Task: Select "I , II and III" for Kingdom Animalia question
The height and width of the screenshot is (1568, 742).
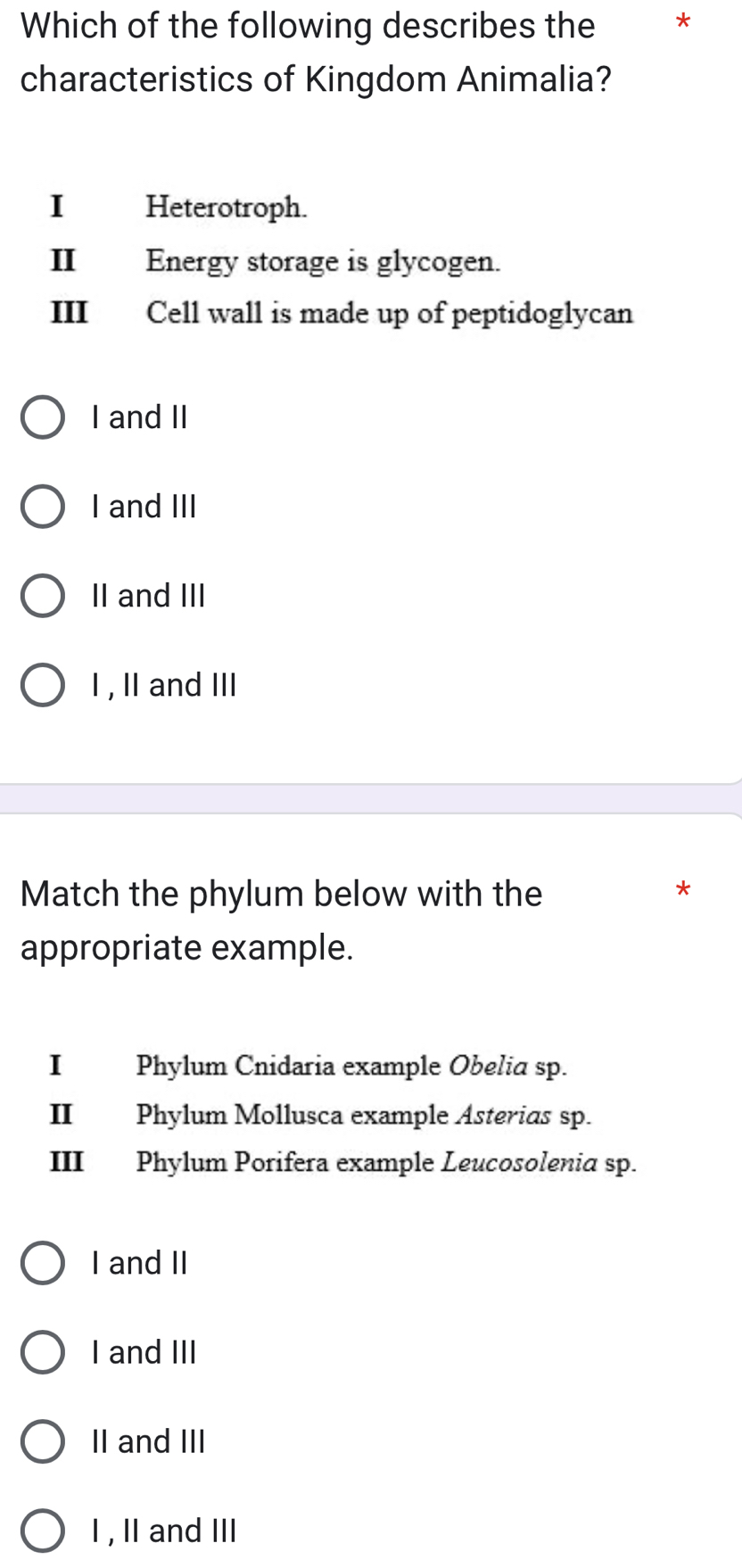Action: [x=42, y=684]
